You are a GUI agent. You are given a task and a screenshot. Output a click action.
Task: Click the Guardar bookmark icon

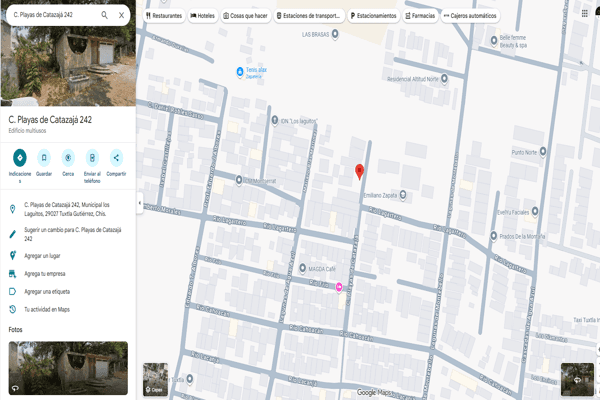44,157
